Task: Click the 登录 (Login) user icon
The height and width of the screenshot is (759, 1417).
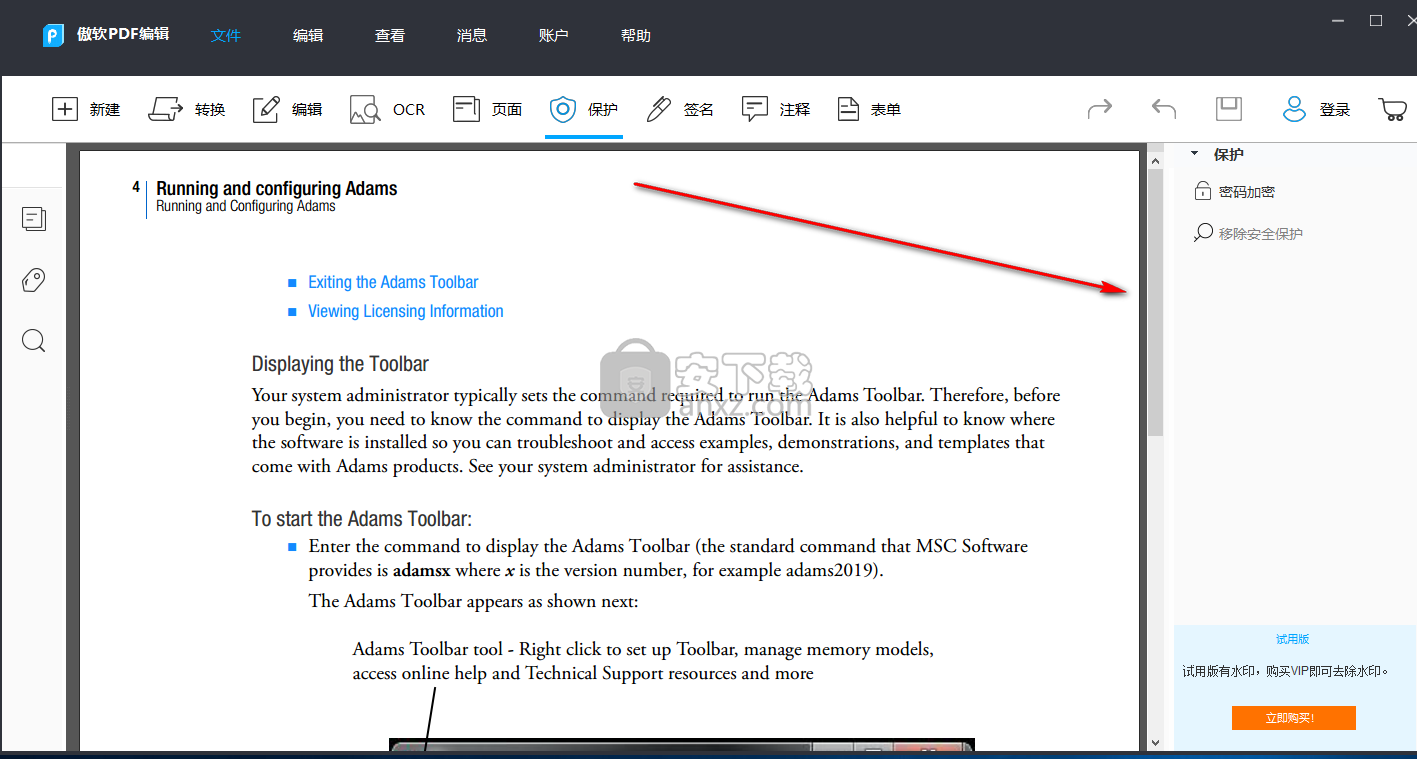Action: [x=1295, y=109]
